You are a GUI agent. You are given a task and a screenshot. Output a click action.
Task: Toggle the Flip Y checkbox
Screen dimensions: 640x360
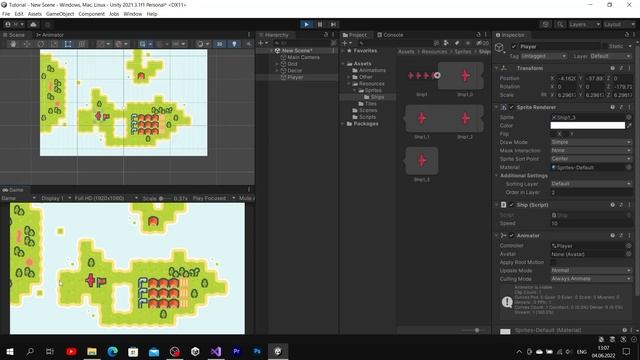(x=566, y=134)
